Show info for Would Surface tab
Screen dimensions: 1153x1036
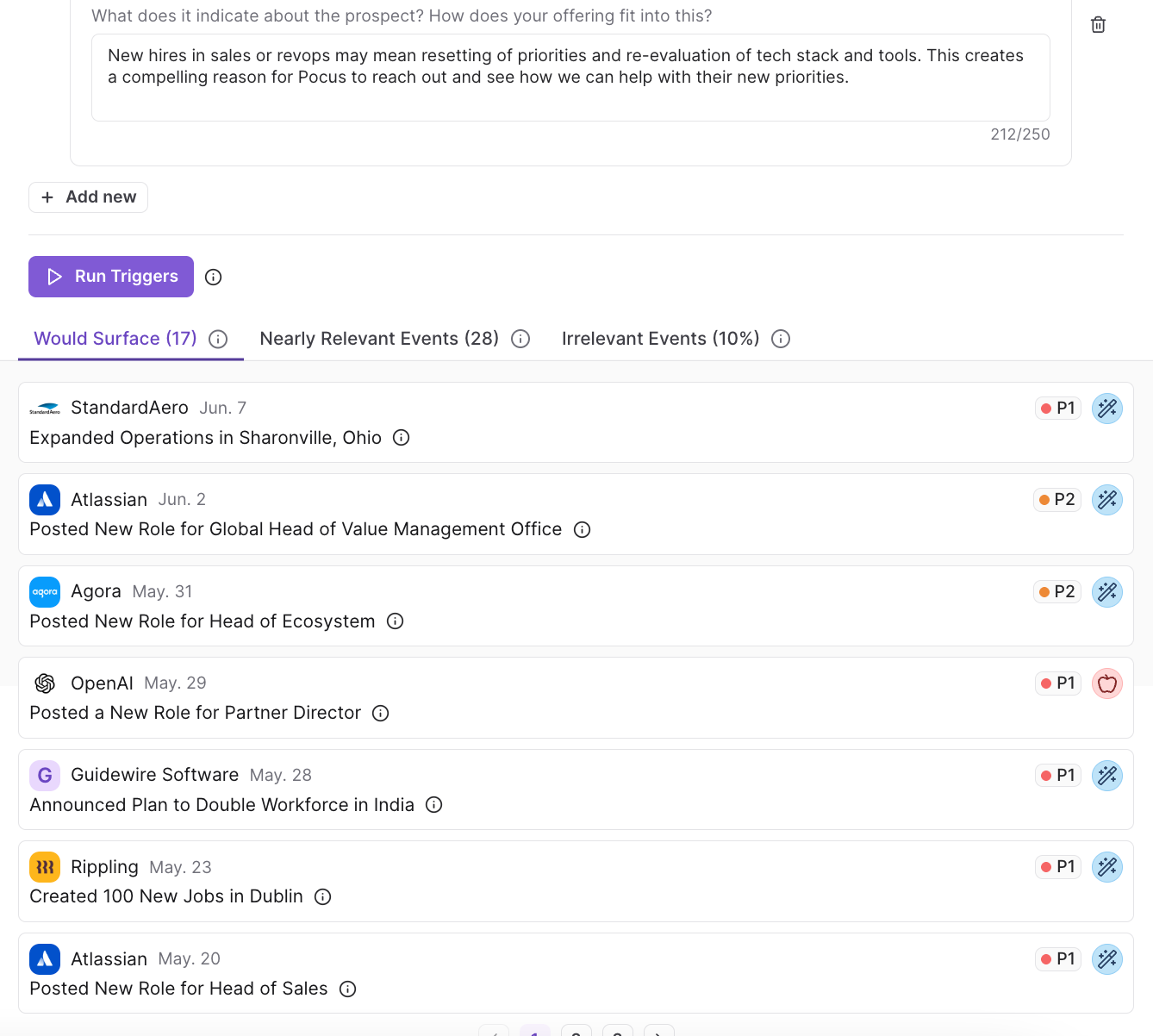[219, 339]
